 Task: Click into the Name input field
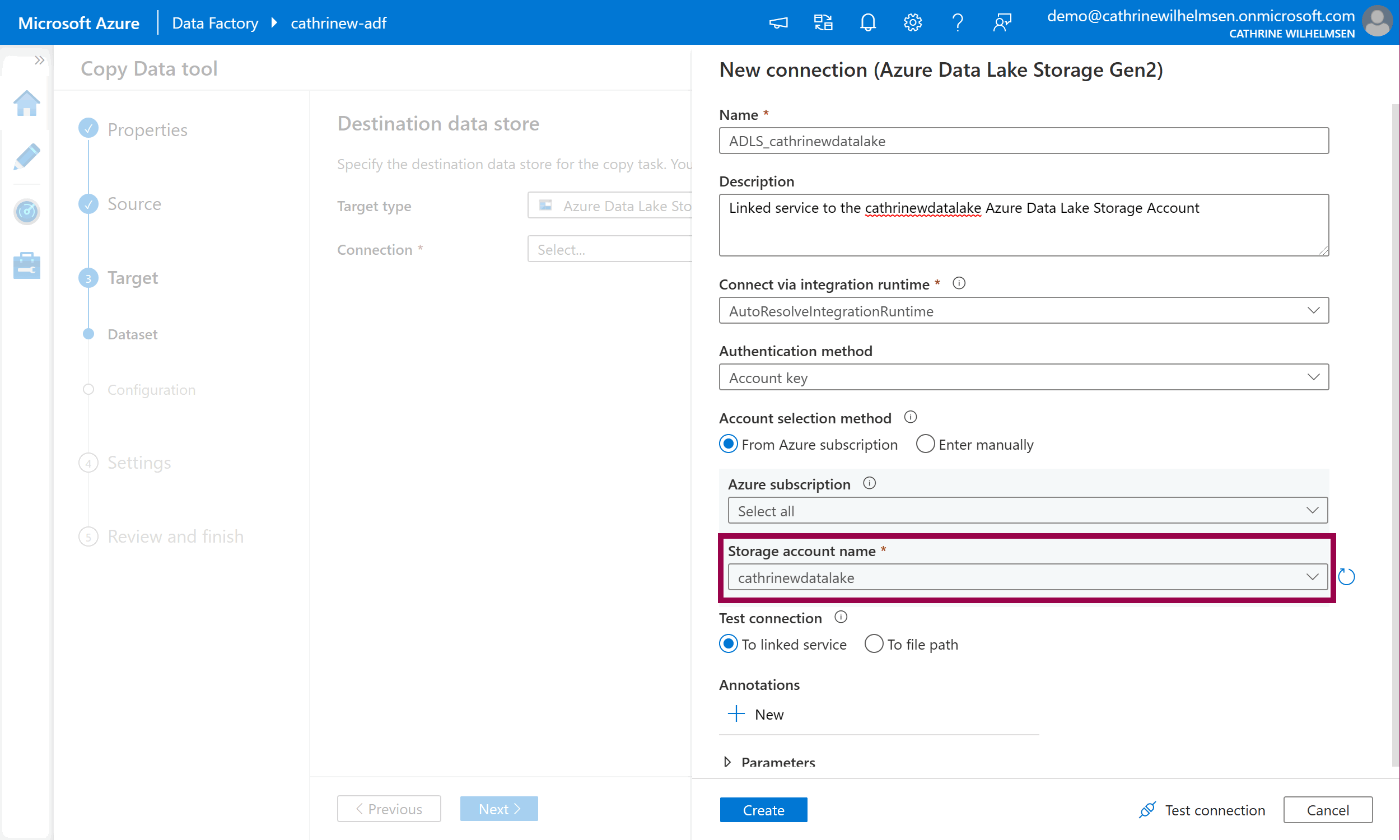(x=1023, y=141)
